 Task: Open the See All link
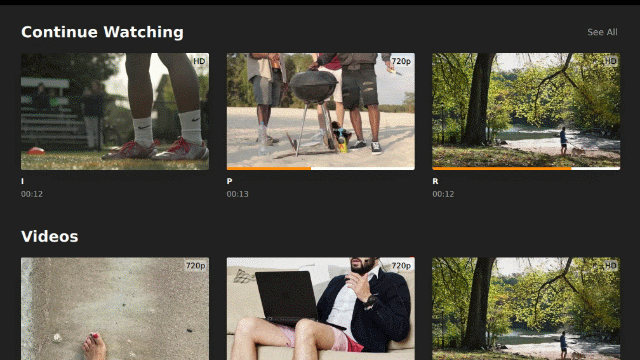(x=602, y=32)
